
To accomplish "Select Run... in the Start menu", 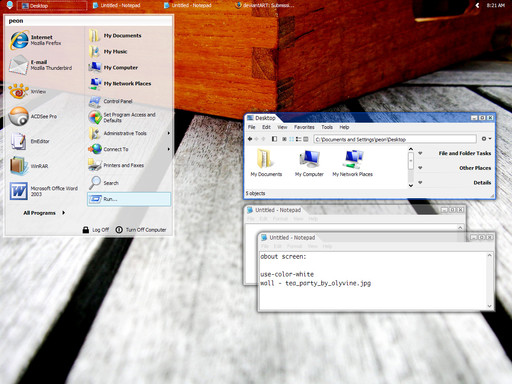I will (x=129, y=199).
